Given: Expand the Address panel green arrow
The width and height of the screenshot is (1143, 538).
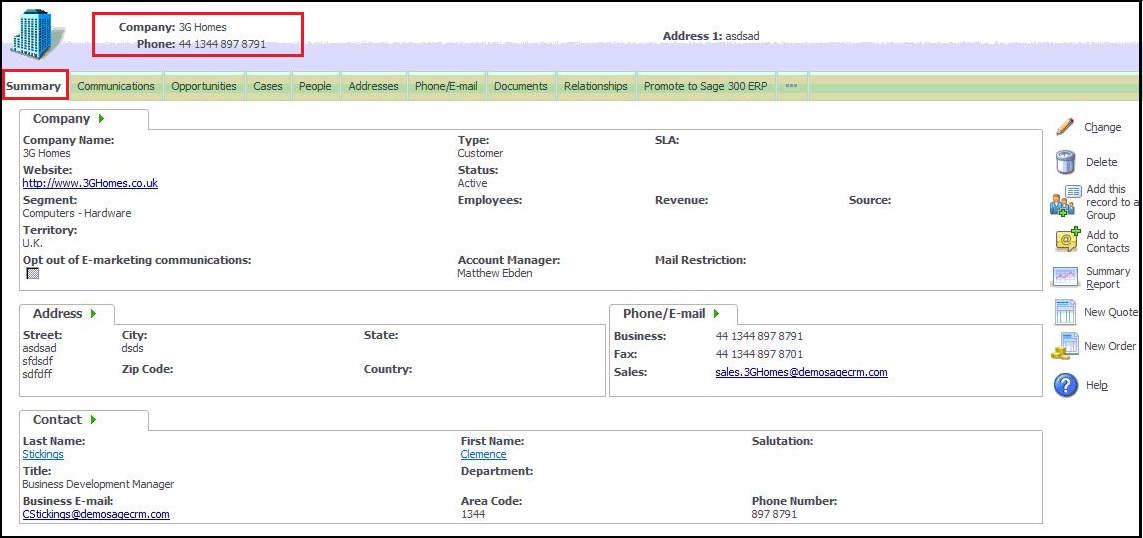Looking at the screenshot, I should [x=93, y=313].
